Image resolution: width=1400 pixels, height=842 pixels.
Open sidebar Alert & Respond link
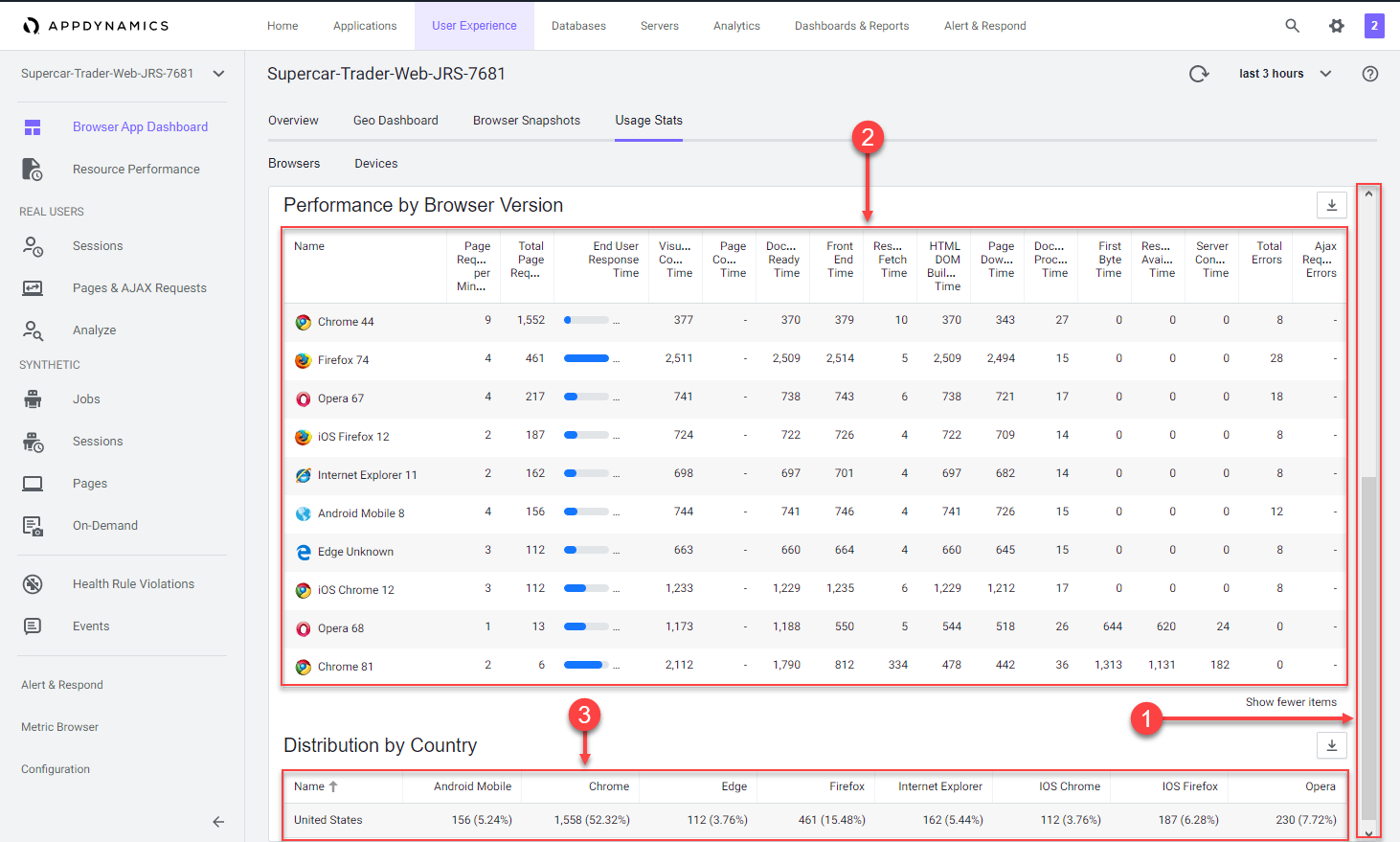click(62, 685)
